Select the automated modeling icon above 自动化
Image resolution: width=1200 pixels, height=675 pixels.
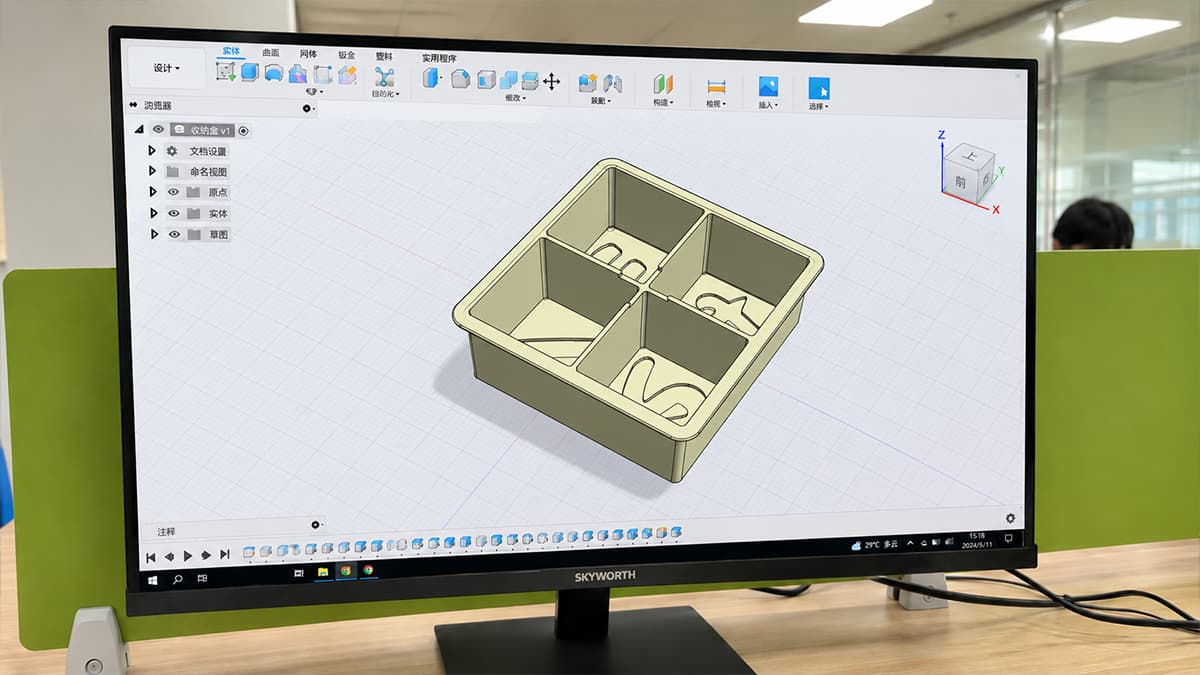point(384,77)
